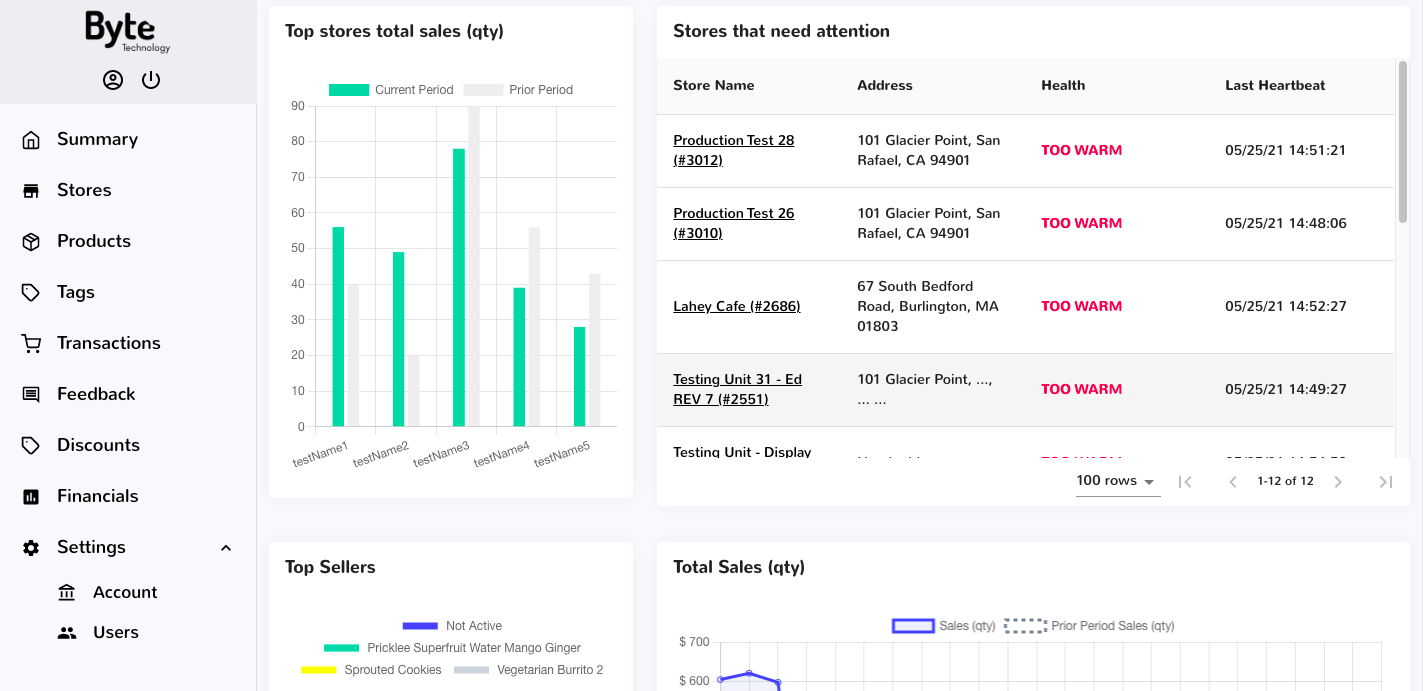Open Transactions in the sidebar

(109, 344)
